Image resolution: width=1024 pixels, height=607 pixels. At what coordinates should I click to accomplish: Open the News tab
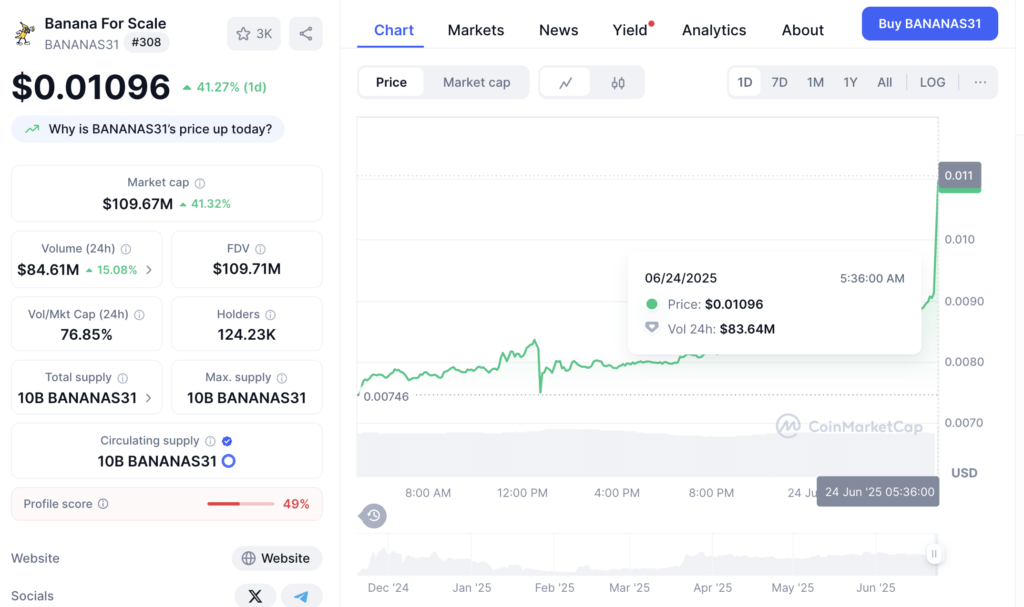558,30
